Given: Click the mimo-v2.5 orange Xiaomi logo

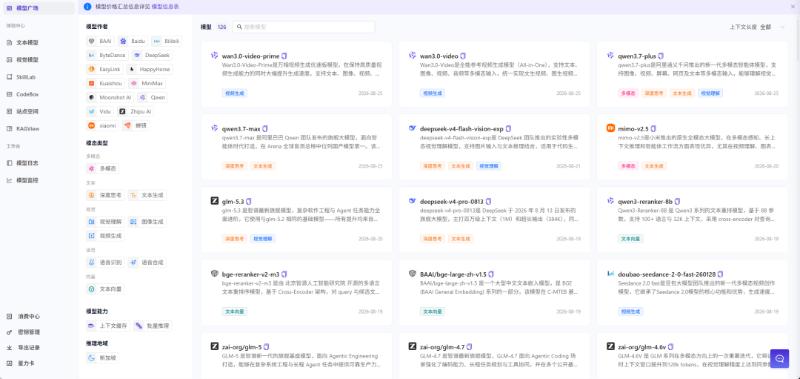Looking at the screenshot, I should 610,129.
